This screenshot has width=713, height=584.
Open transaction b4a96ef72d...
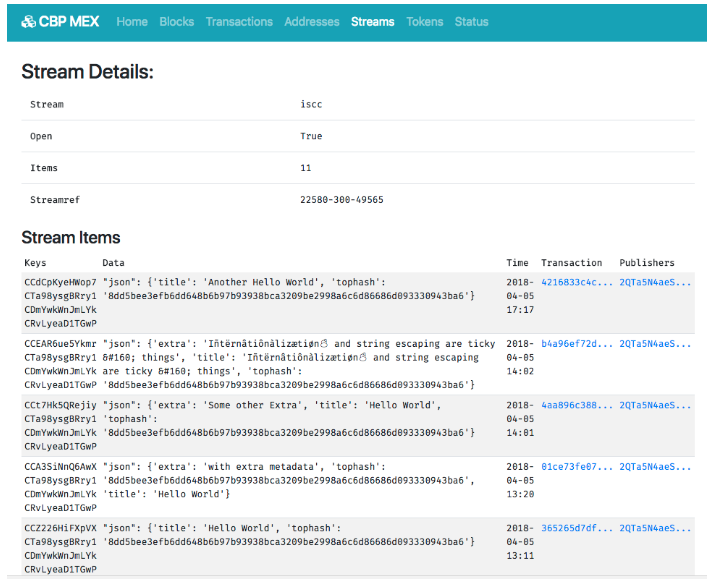(x=577, y=344)
